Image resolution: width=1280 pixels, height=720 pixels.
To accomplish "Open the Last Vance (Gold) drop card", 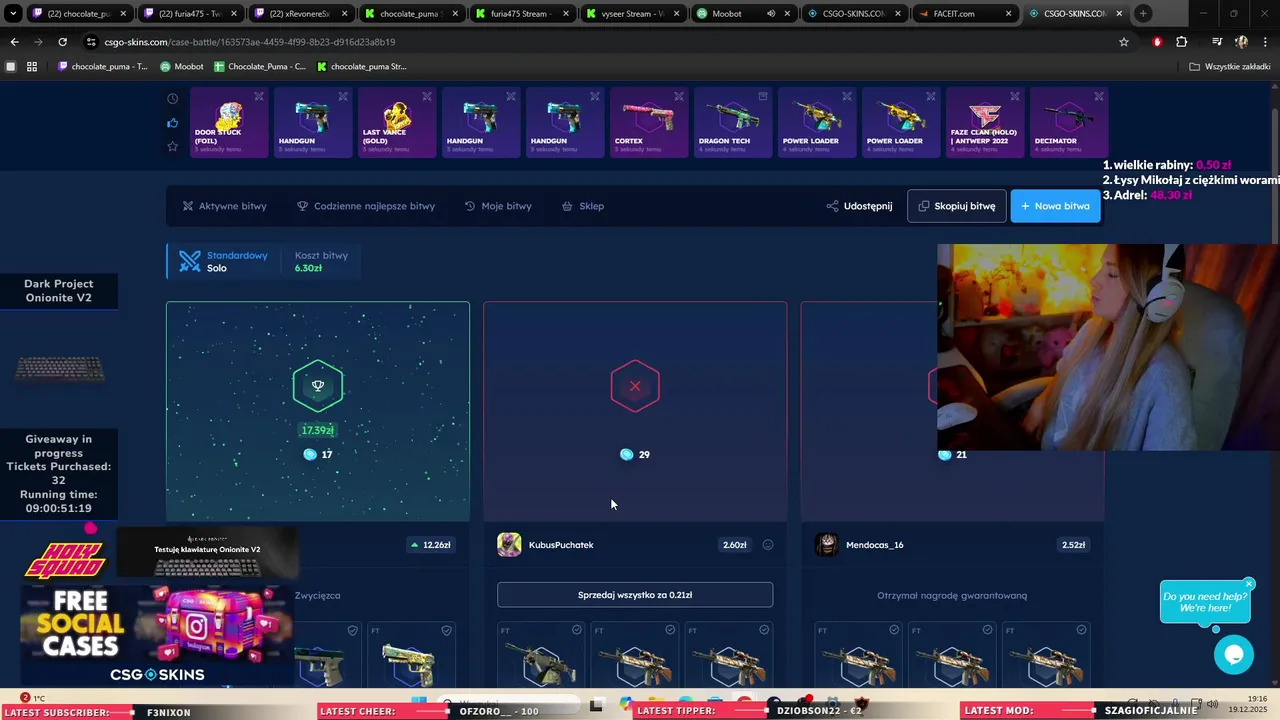I will pos(397,123).
